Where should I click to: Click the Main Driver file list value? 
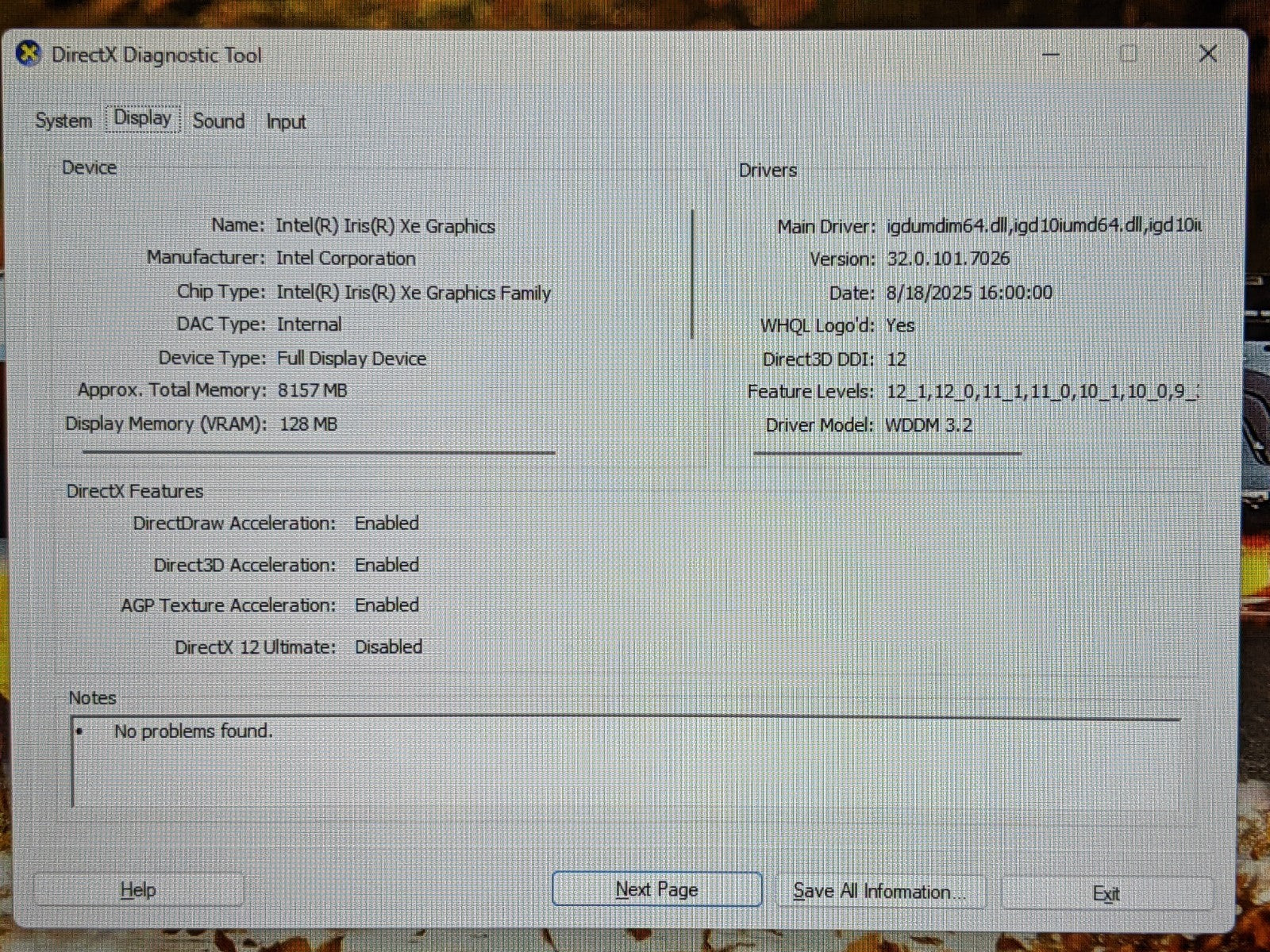click(x=1043, y=226)
